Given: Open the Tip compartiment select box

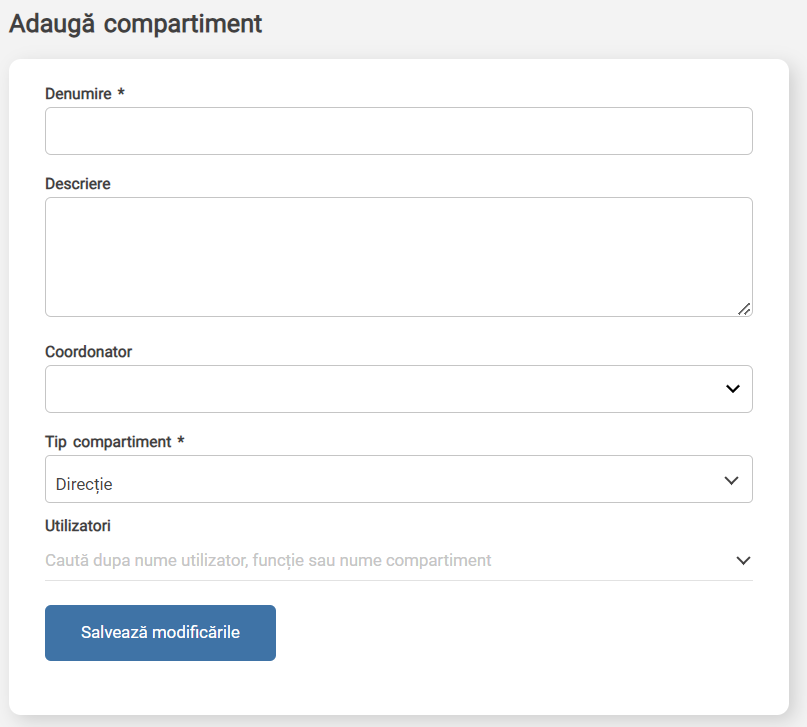Looking at the screenshot, I should (399, 479).
